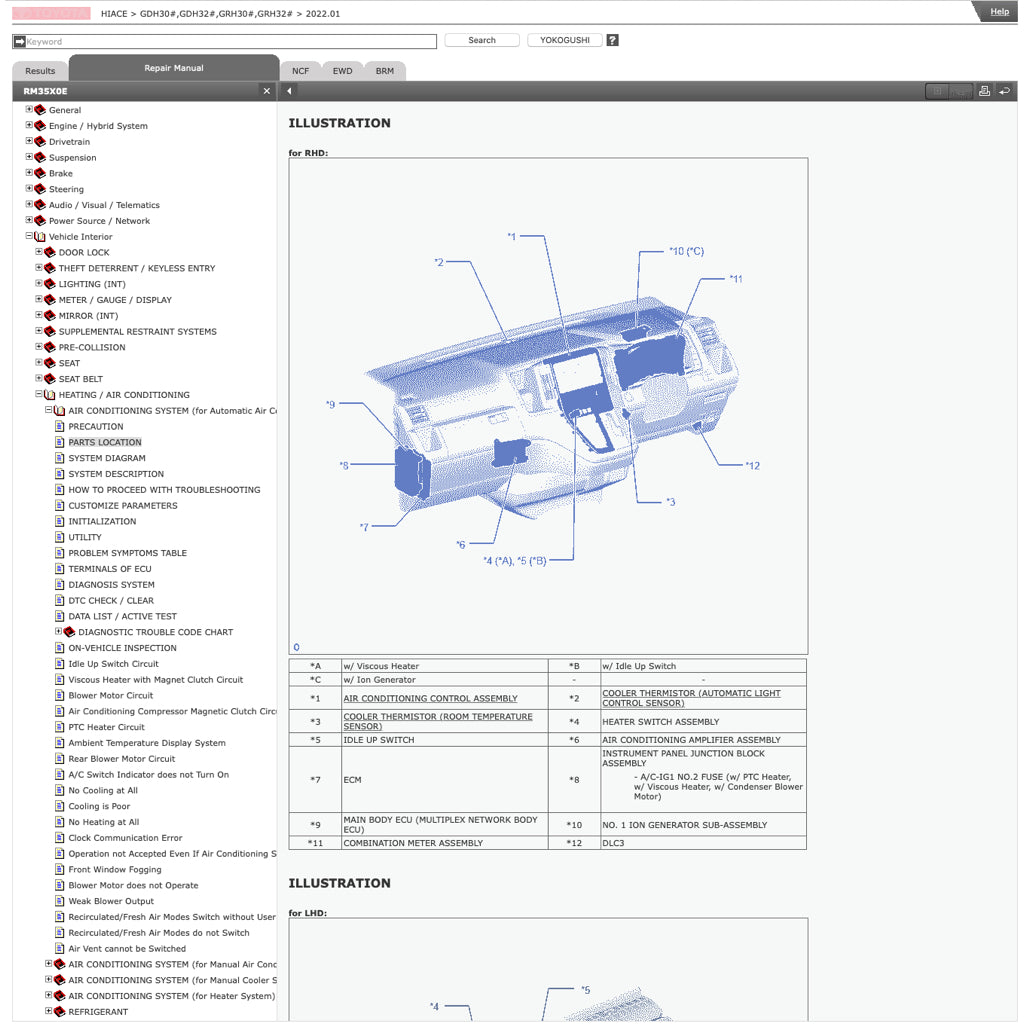Image resolution: width=1024 pixels, height=1024 pixels.
Task: Click the page icon beside SYSTEM DIAGRAM
Action: tap(58, 458)
